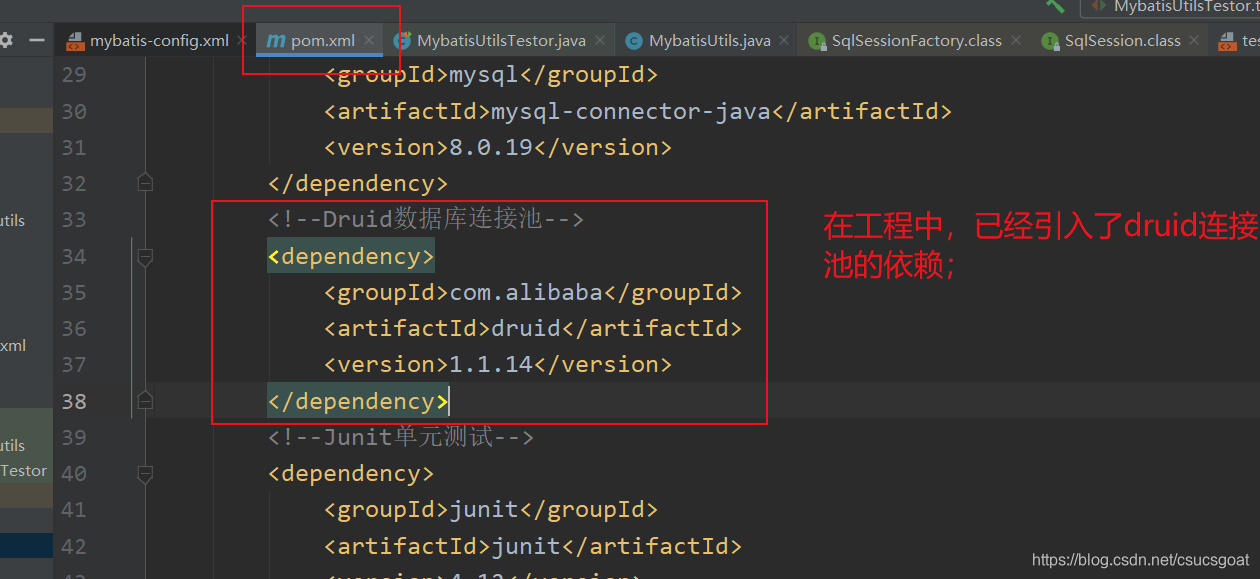The image size is (1260, 579).
Task: Close the mybatis-config.xml tab
Action: pos(241,41)
